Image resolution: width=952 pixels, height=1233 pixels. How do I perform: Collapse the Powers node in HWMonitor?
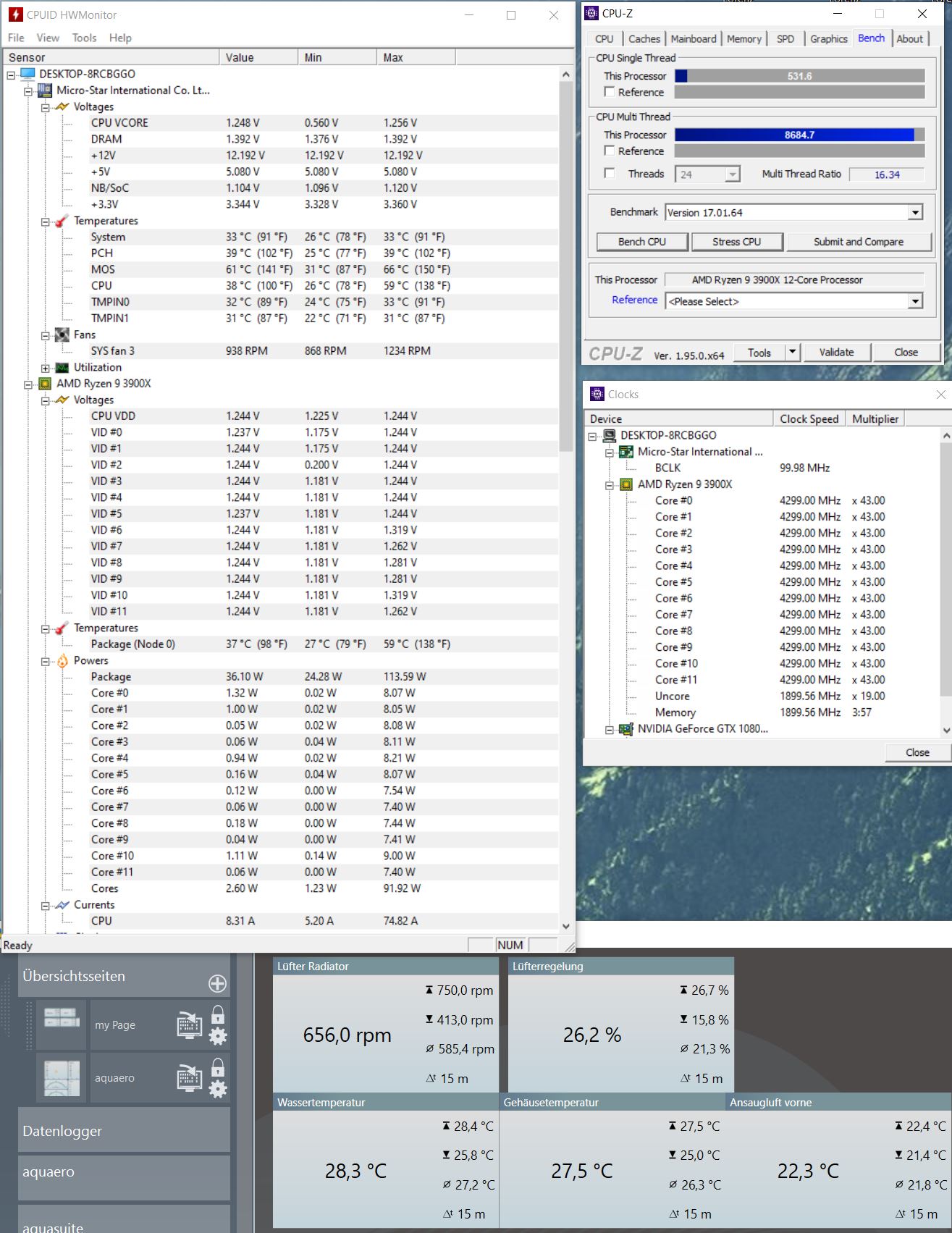pos(45,661)
